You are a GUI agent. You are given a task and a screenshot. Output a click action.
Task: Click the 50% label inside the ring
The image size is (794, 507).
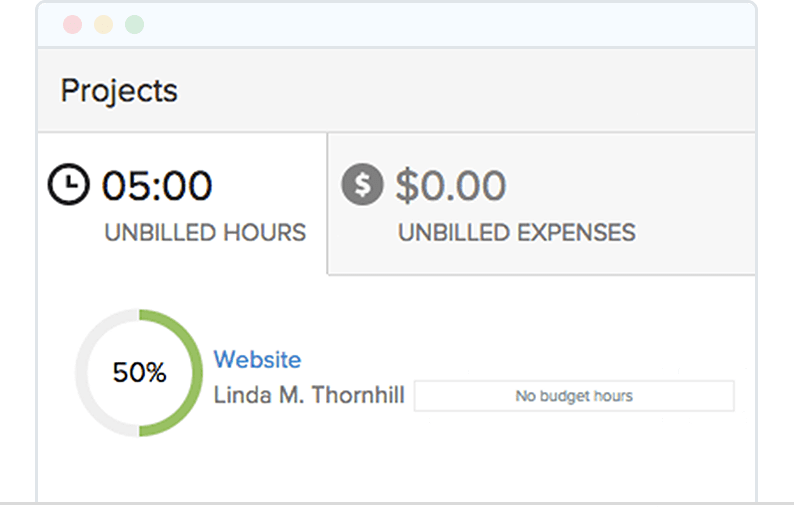[x=139, y=373]
